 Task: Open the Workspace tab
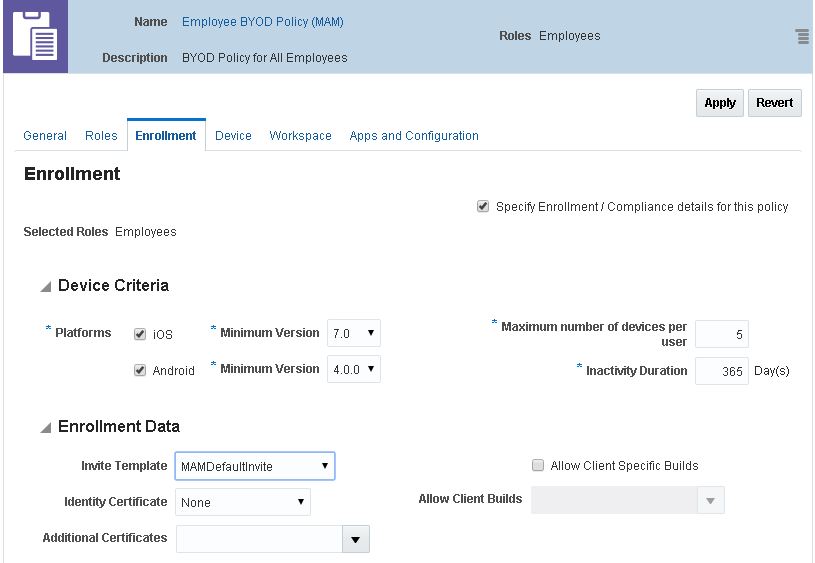[300, 136]
